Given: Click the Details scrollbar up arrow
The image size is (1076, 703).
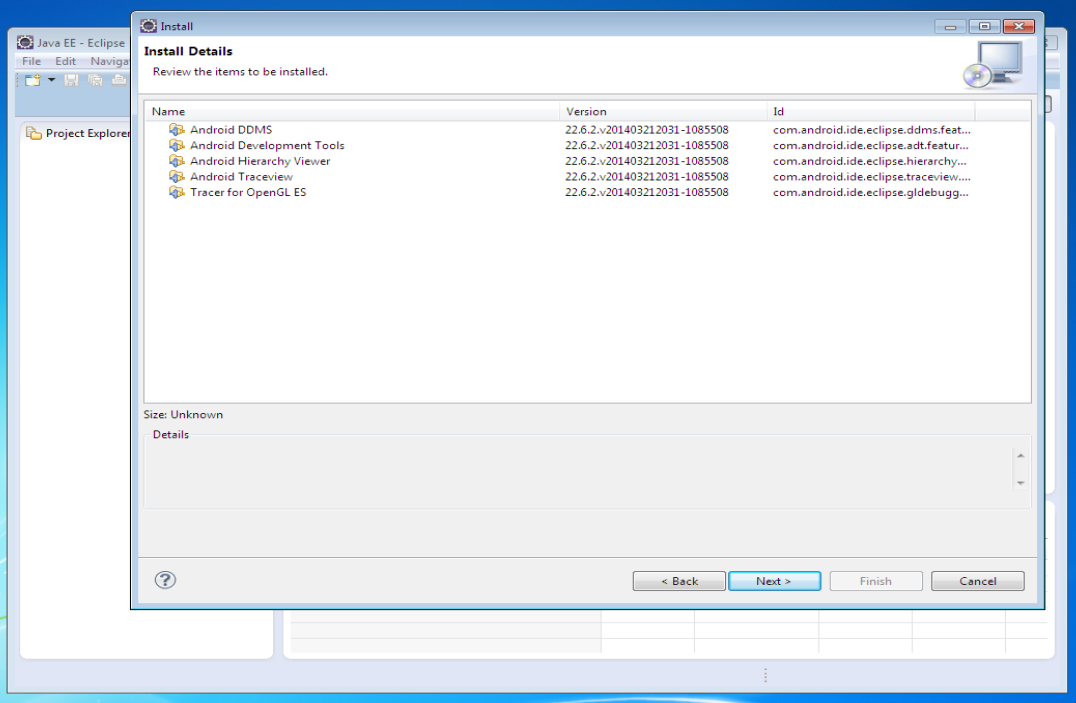Looking at the screenshot, I should point(1020,456).
